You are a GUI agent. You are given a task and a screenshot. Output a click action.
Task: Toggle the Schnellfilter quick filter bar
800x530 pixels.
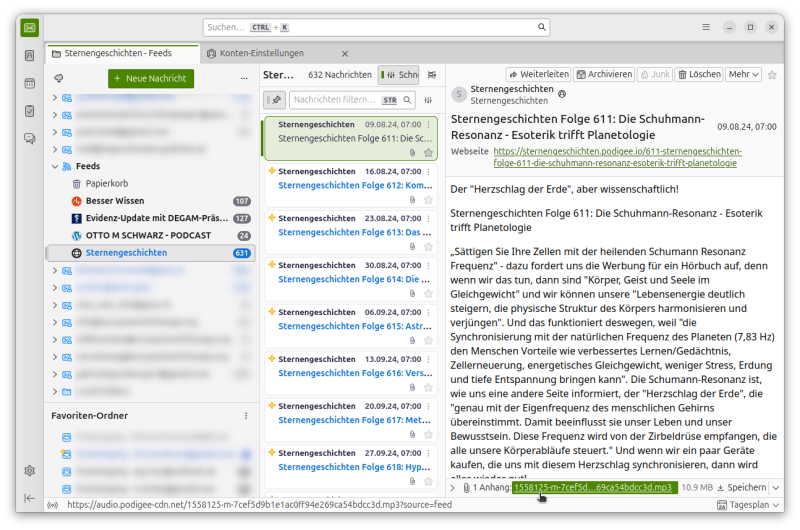tap(398, 75)
